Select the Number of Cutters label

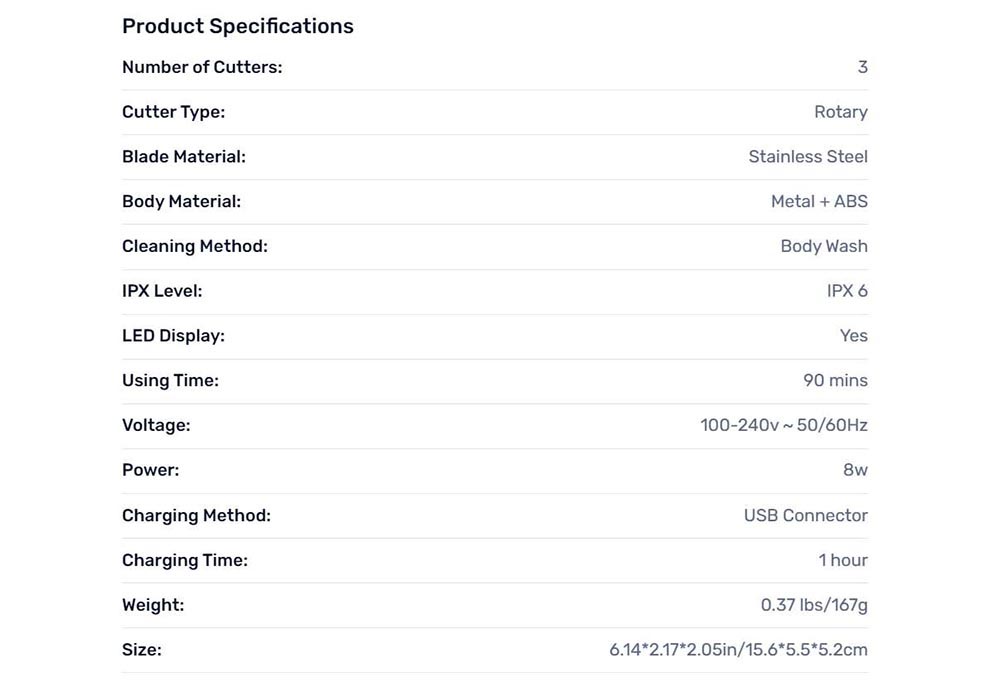point(202,67)
